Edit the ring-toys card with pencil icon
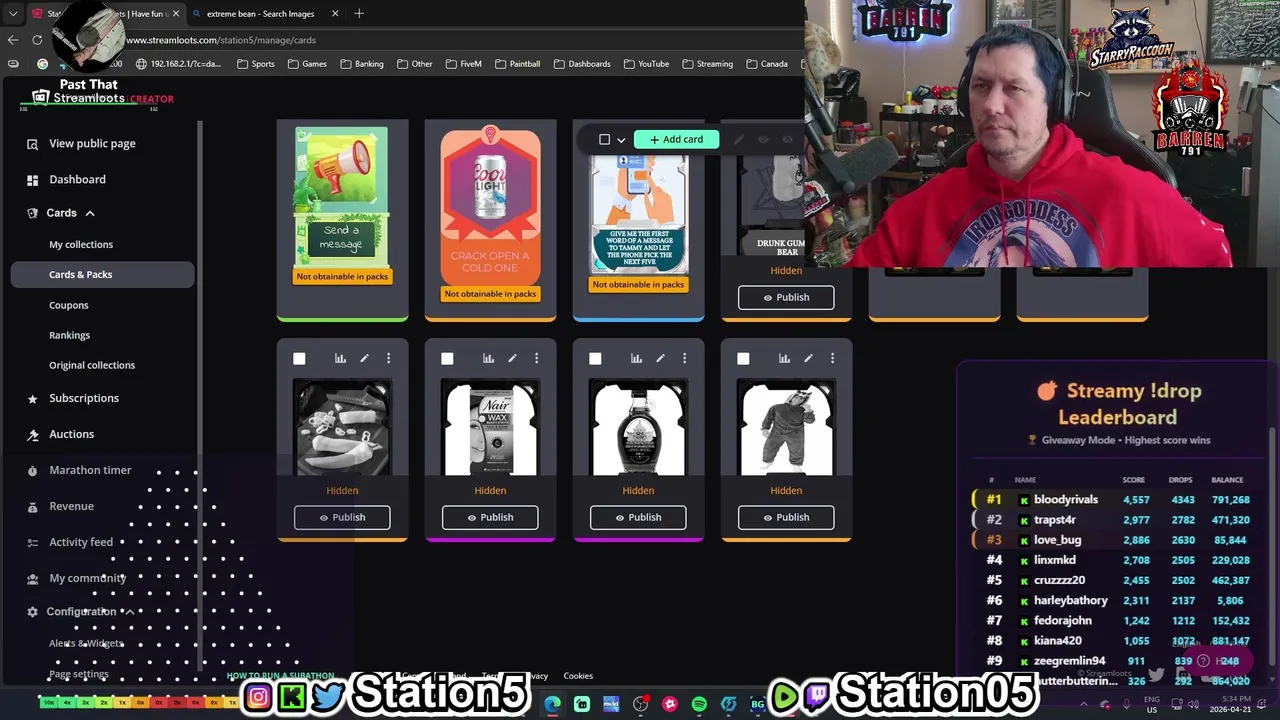Screen dimensions: 1280x720 point(364,358)
